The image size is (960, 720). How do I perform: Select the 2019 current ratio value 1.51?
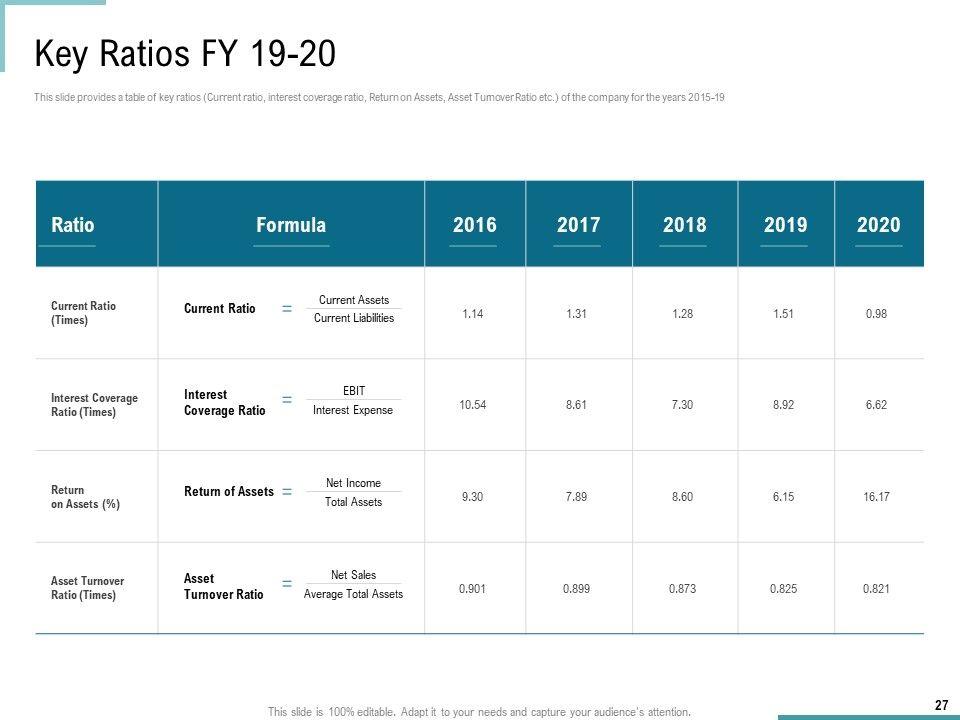[784, 313]
